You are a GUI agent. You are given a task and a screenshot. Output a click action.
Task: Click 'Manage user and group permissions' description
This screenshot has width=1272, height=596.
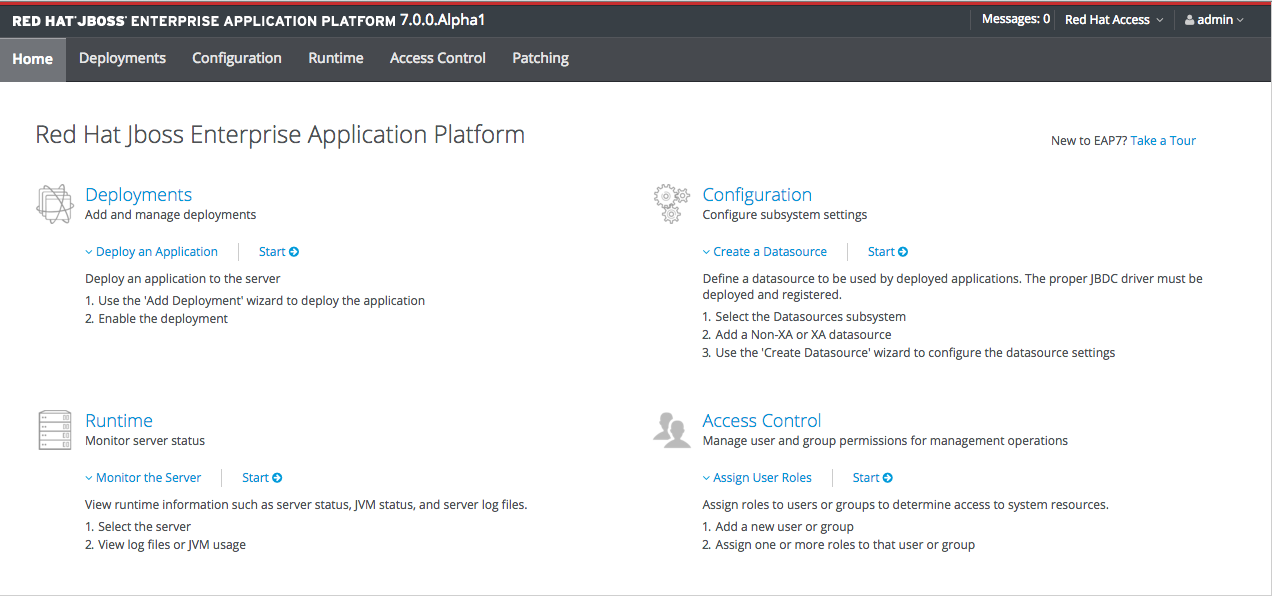point(885,441)
